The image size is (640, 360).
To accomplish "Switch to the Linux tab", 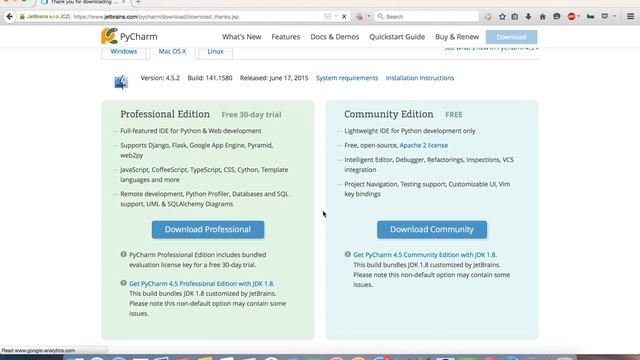I will pos(215,52).
